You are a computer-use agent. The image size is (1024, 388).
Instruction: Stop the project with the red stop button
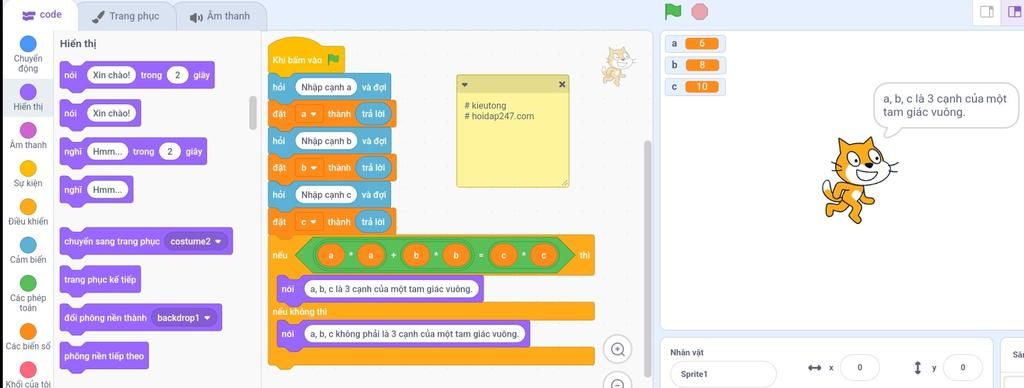(x=699, y=11)
